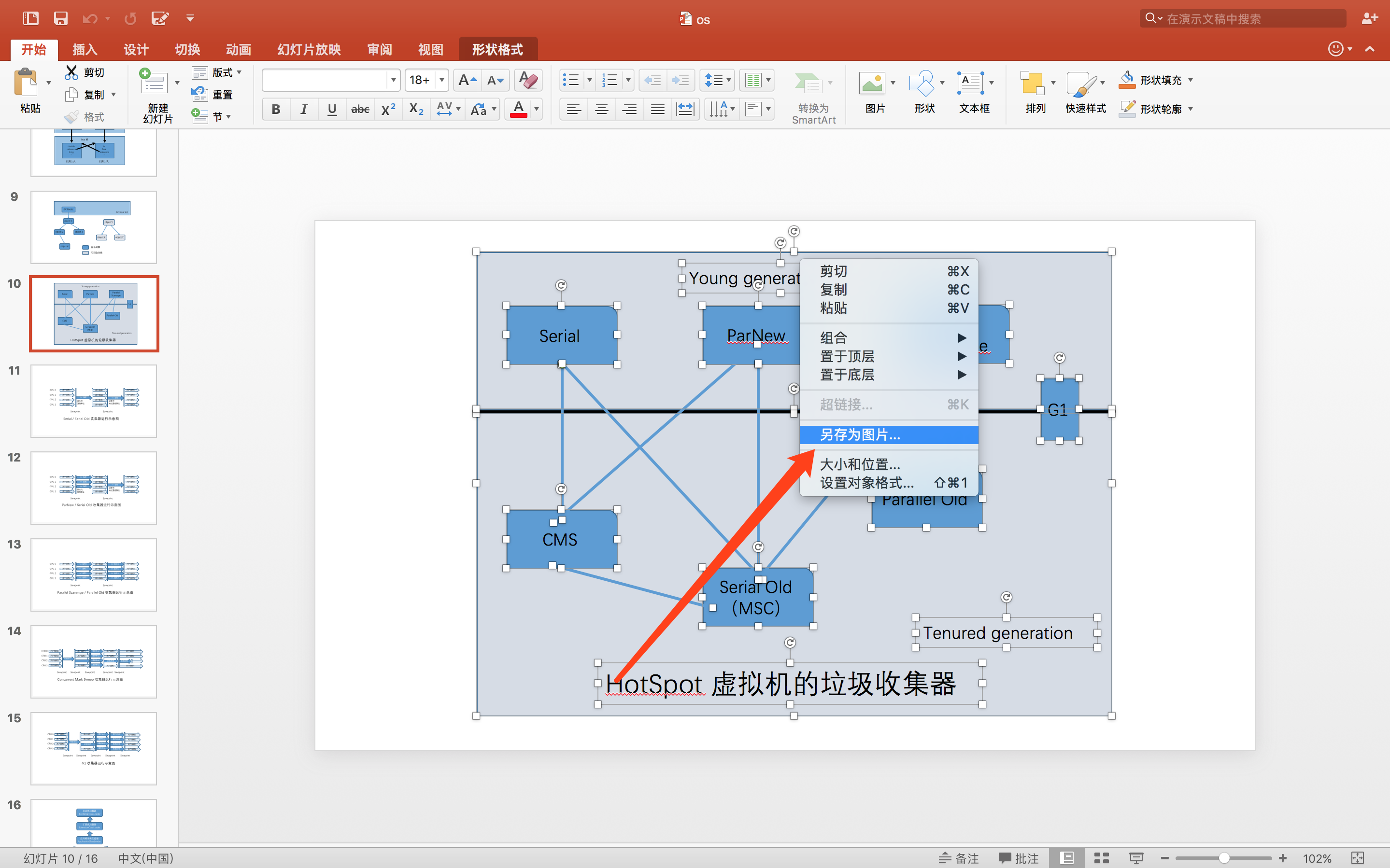Click the zoom slider handle
1390x868 pixels.
[x=1223, y=858]
